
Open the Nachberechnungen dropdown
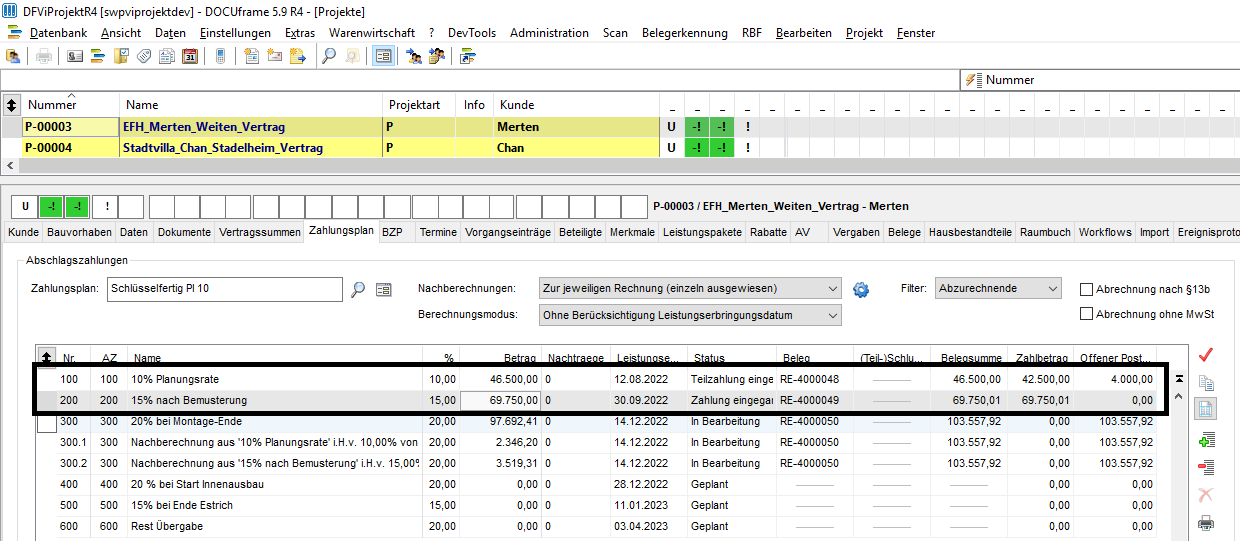[690, 288]
